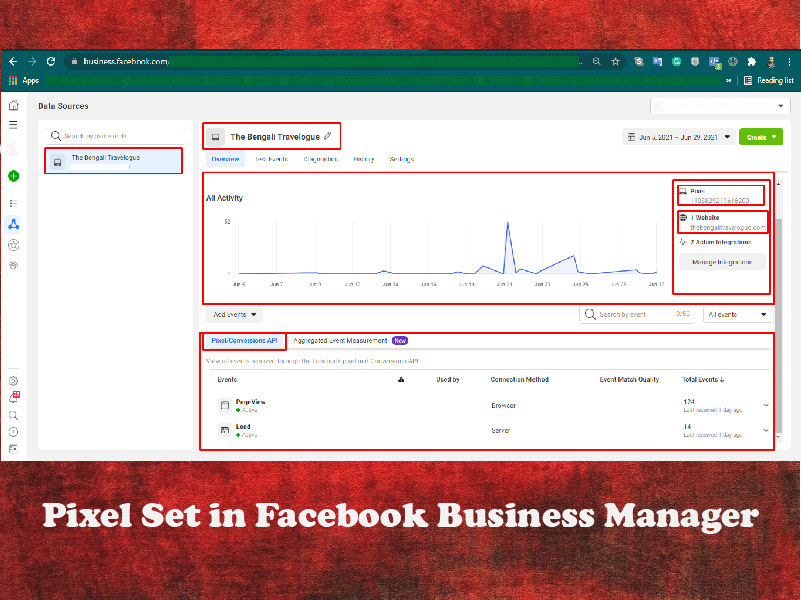Image resolution: width=801 pixels, height=600 pixels.
Task: Click the bookmark star in the address bar
Action: point(615,61)
